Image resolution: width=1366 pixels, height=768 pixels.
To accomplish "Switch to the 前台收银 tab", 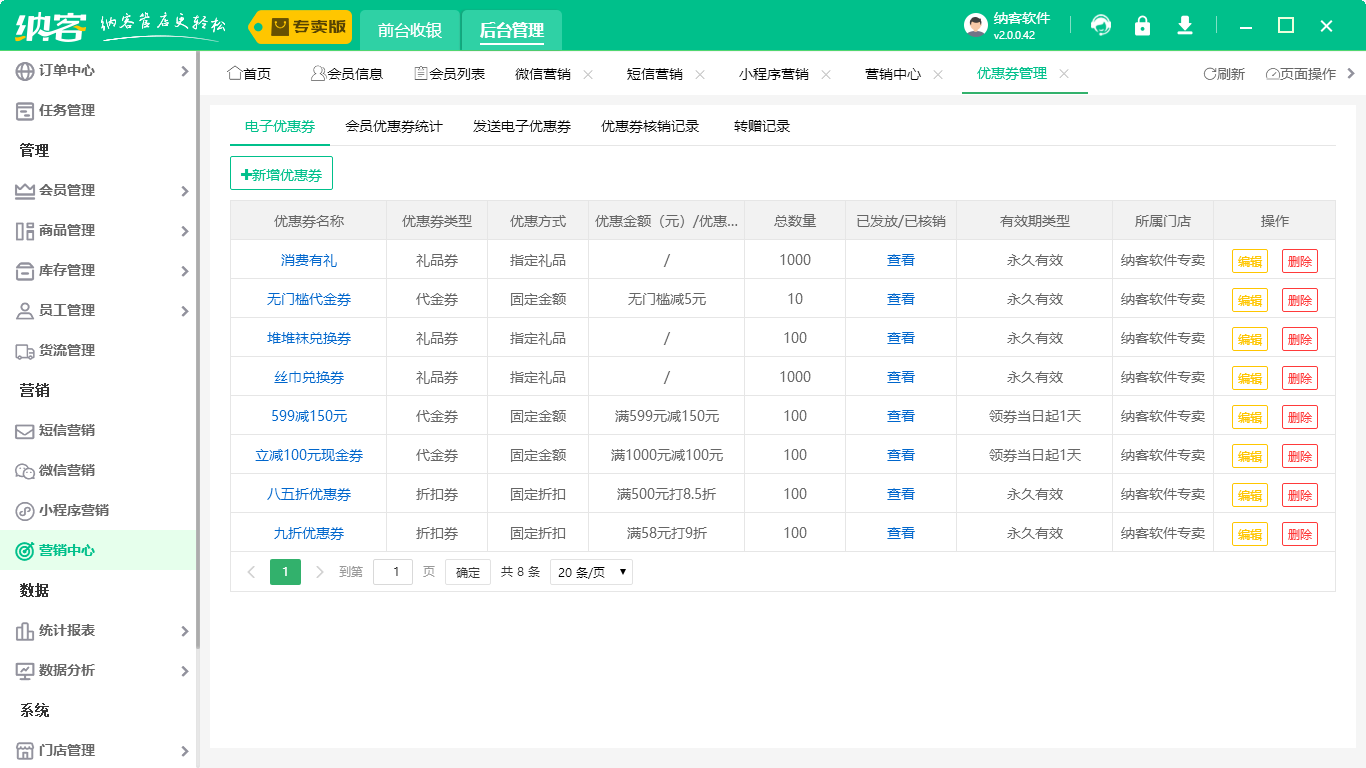I will pos(410,30).
